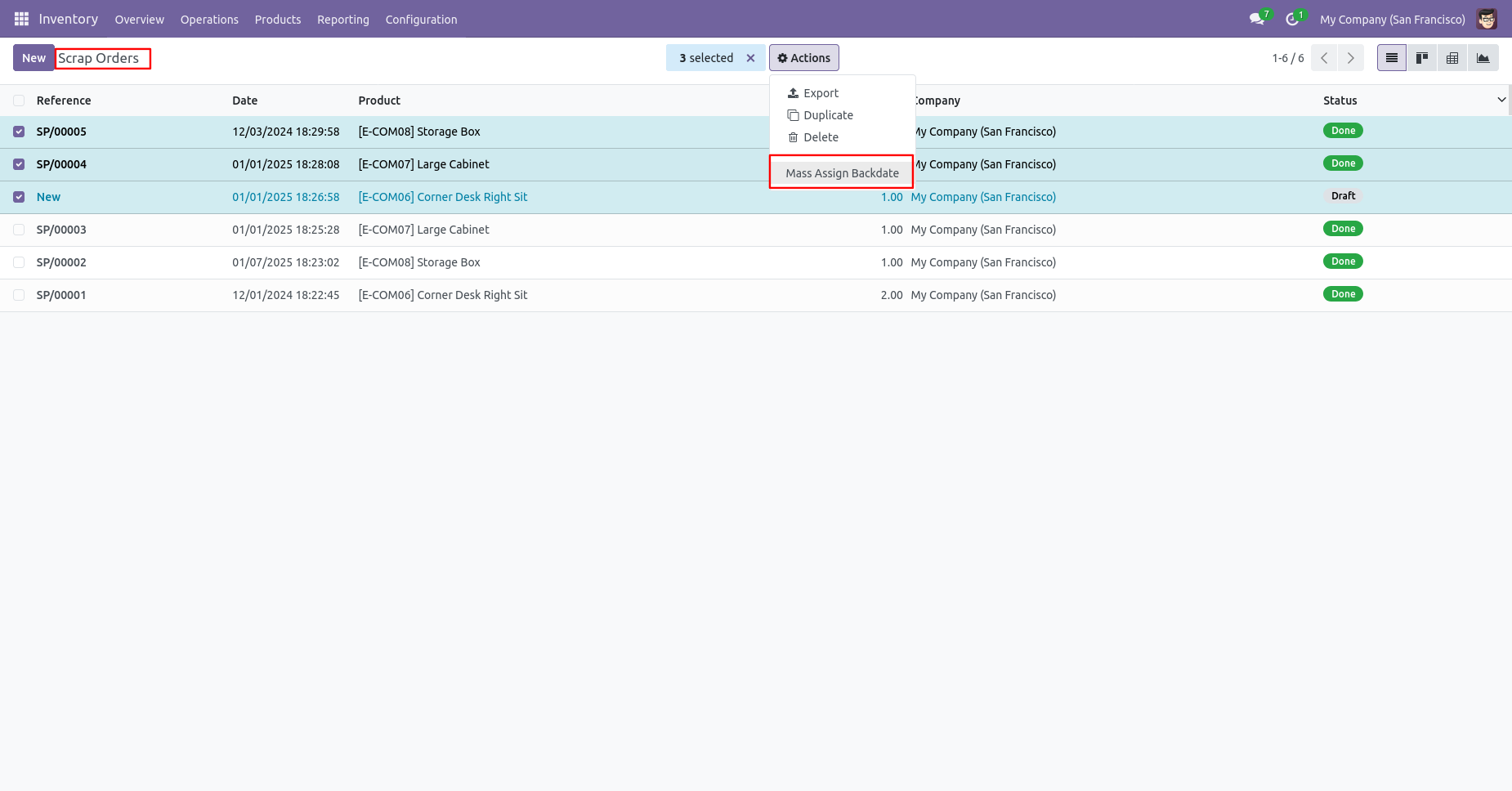Choose Mass Assign Backdate action
This screenshot has width=1512, height=791.
(842, 173)
